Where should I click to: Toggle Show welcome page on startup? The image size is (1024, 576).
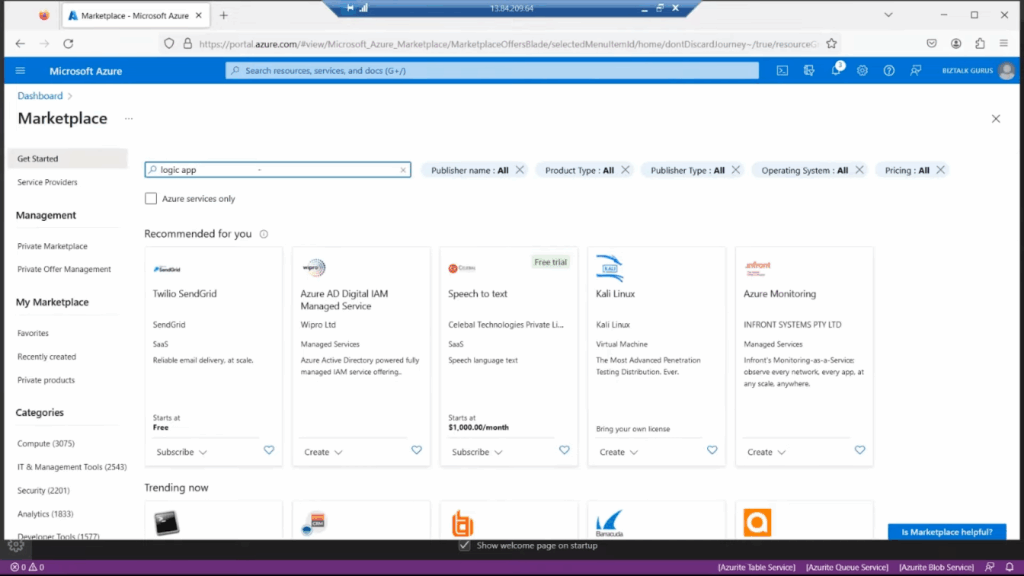pyautogui.click(x=464, y=545)
